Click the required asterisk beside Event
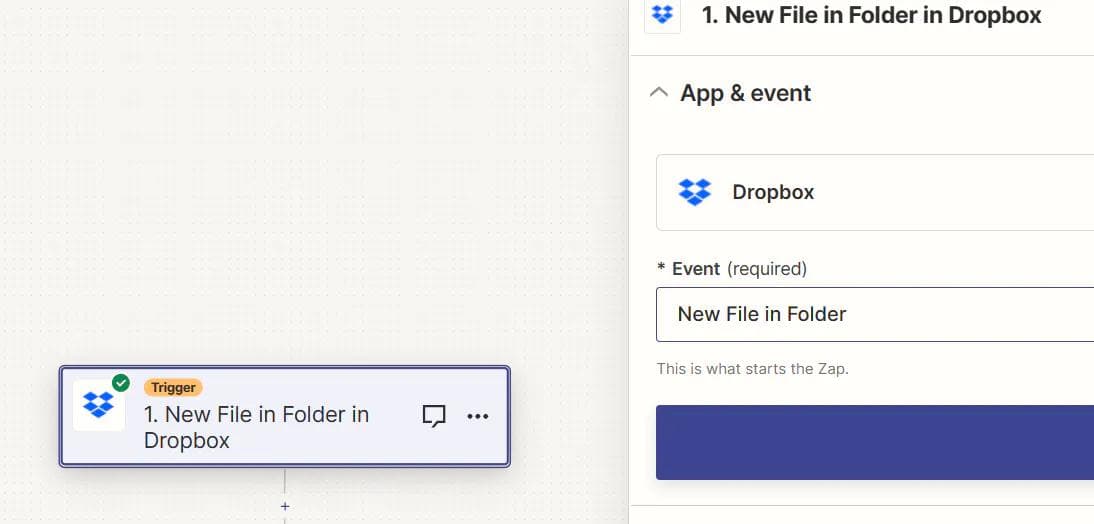Screen dimensions: 1094x524 661,268
